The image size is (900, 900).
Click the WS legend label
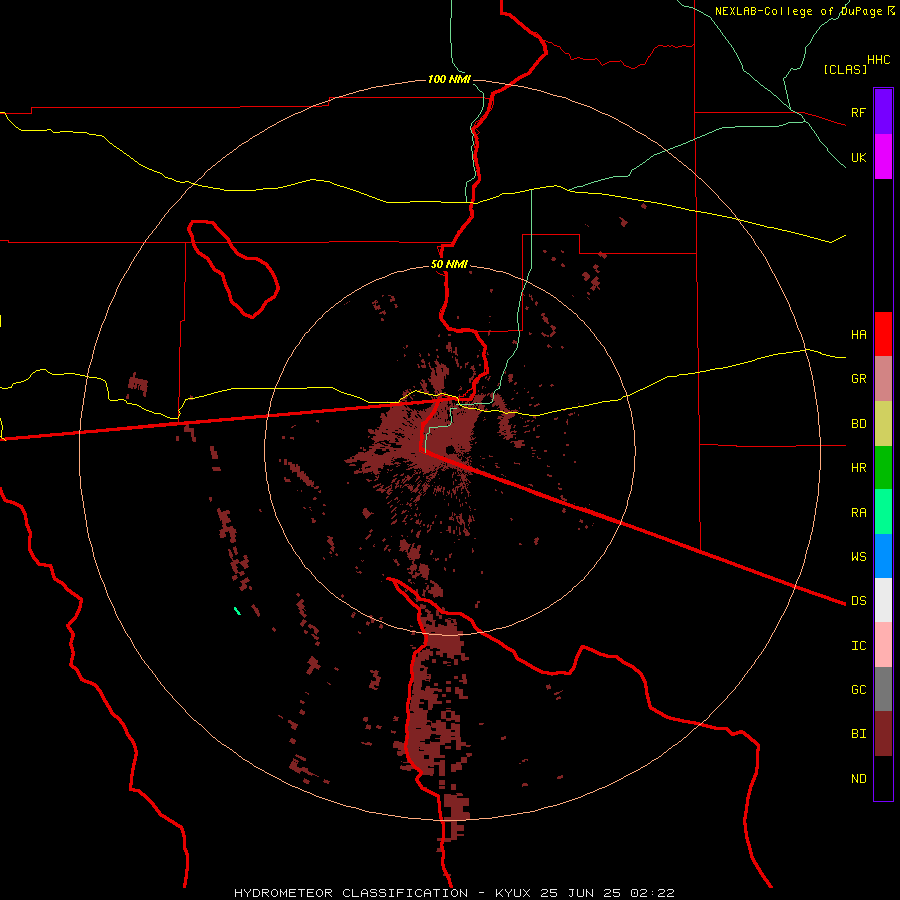[x=858, y=556]
